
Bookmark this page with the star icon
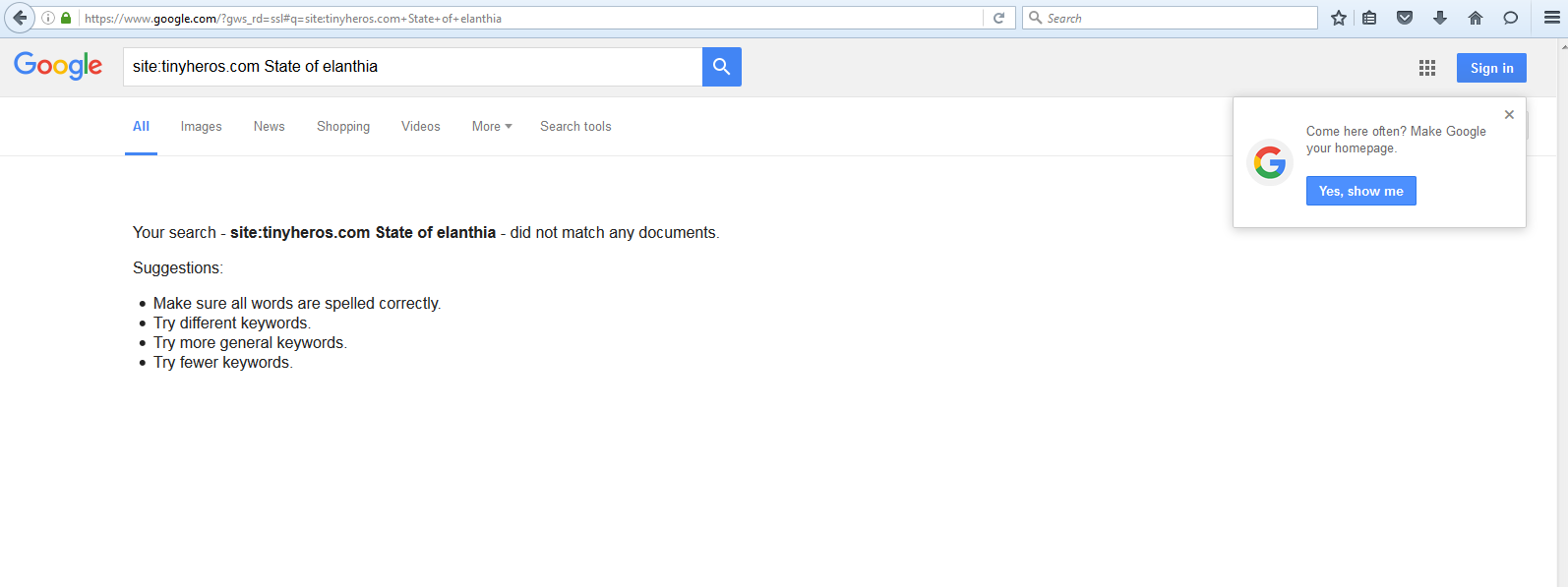point(1339,18)
